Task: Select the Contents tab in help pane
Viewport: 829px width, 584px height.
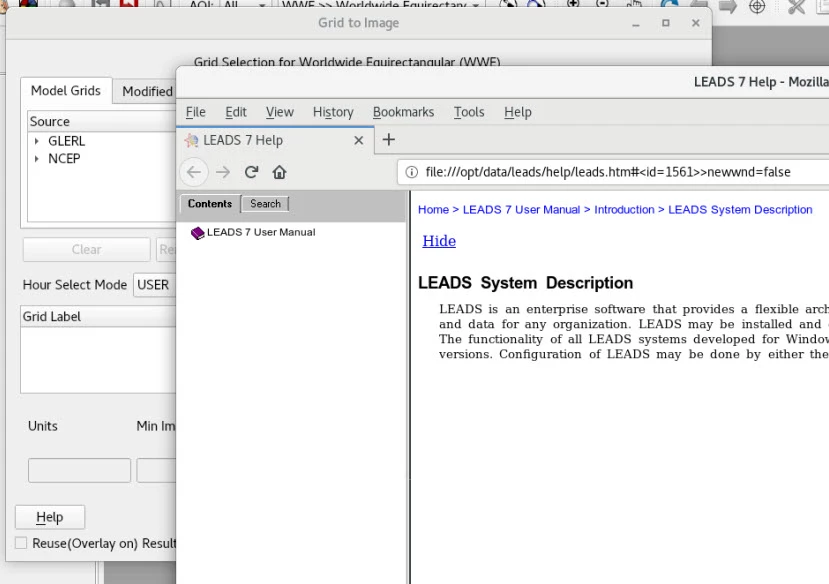Action: click(x=210, y=203)
